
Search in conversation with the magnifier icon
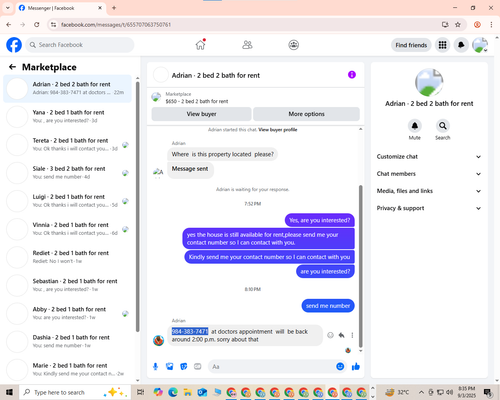coord(443,126)
